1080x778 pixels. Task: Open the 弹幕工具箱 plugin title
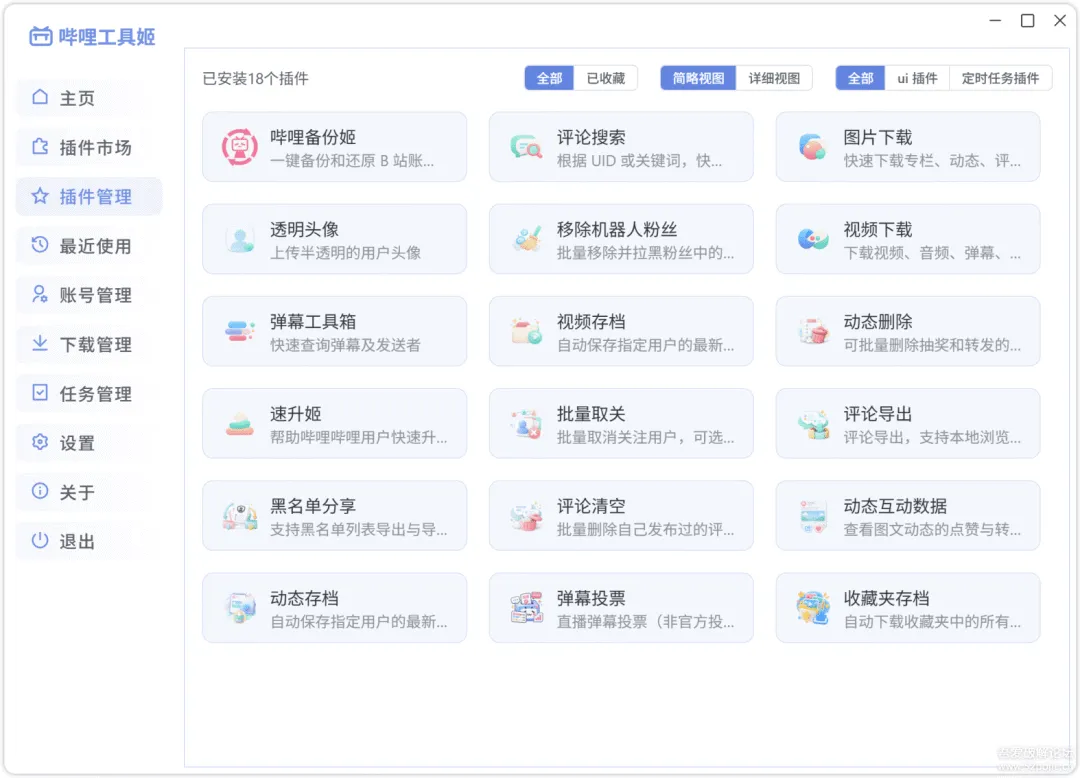[x=313, y=322]
